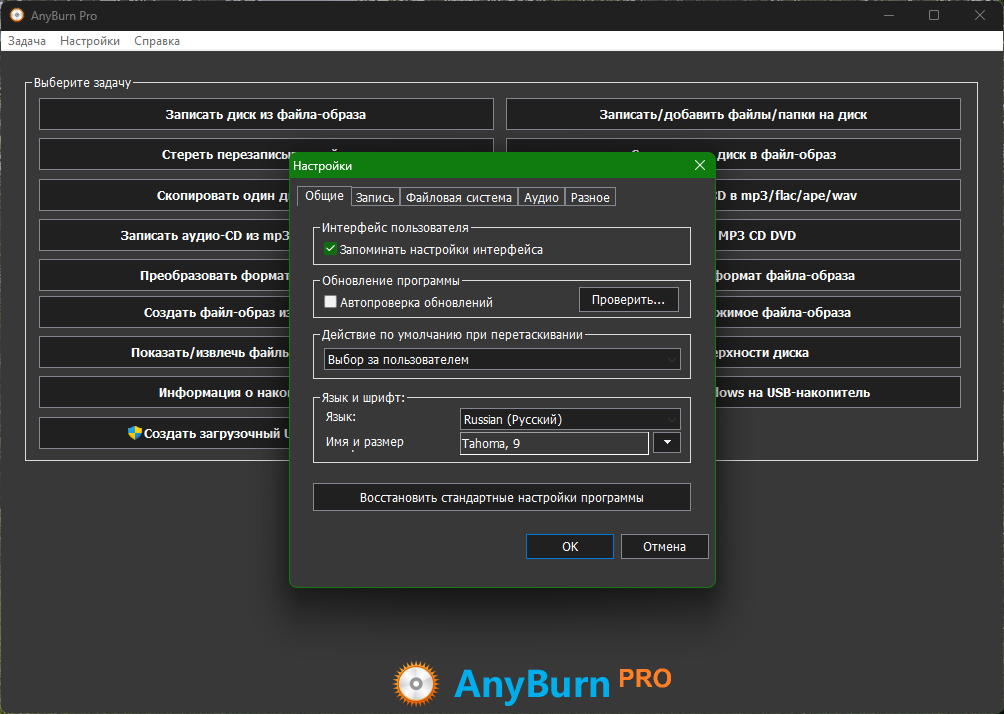Click the Tahoma, 9 font name field
1004x714 pixels.
tap(554, 443)
